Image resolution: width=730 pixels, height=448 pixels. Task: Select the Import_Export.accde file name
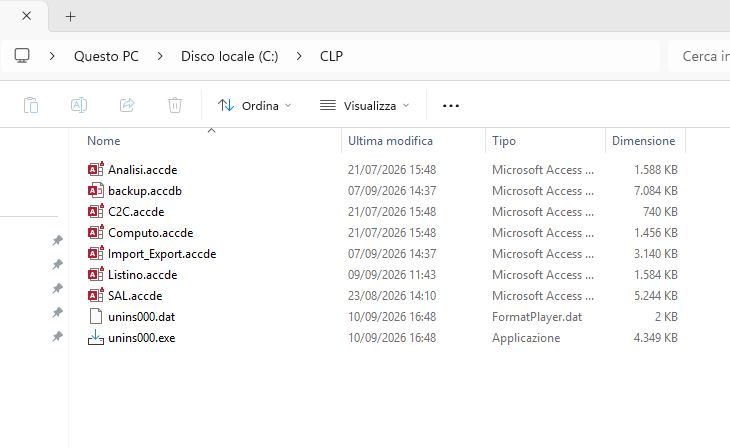point(162,253)
